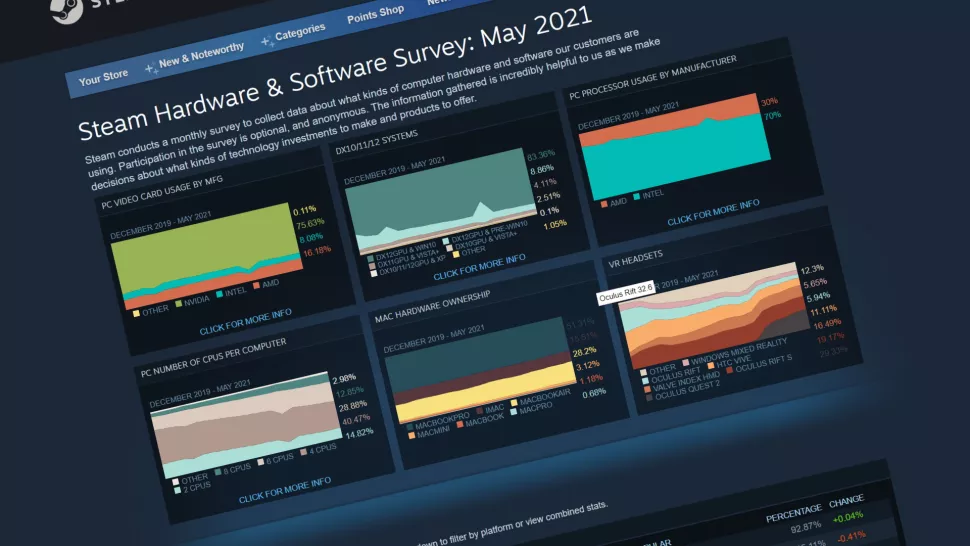Click the DX10/11/12 Systems area chart
The image size is (970, 546).
point(440,201)
